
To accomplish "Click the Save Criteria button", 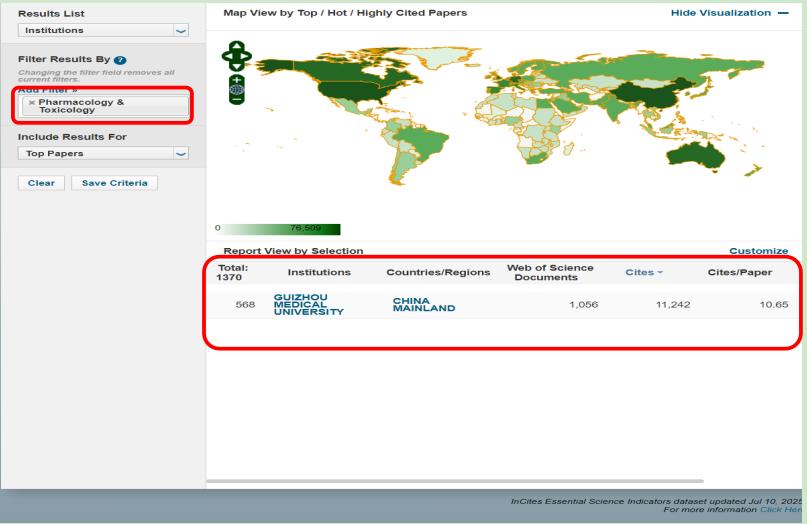I will point(114,183).
